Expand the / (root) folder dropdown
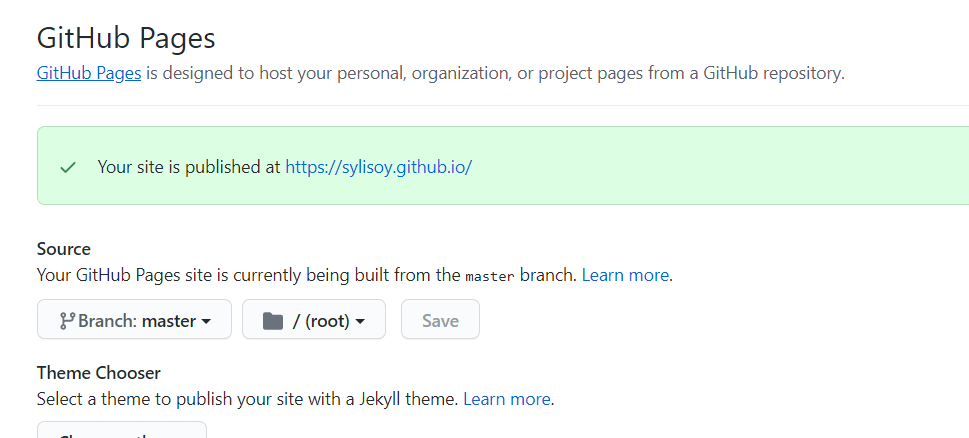The width and height of the screenshot is (969, 438). (314, 320)
